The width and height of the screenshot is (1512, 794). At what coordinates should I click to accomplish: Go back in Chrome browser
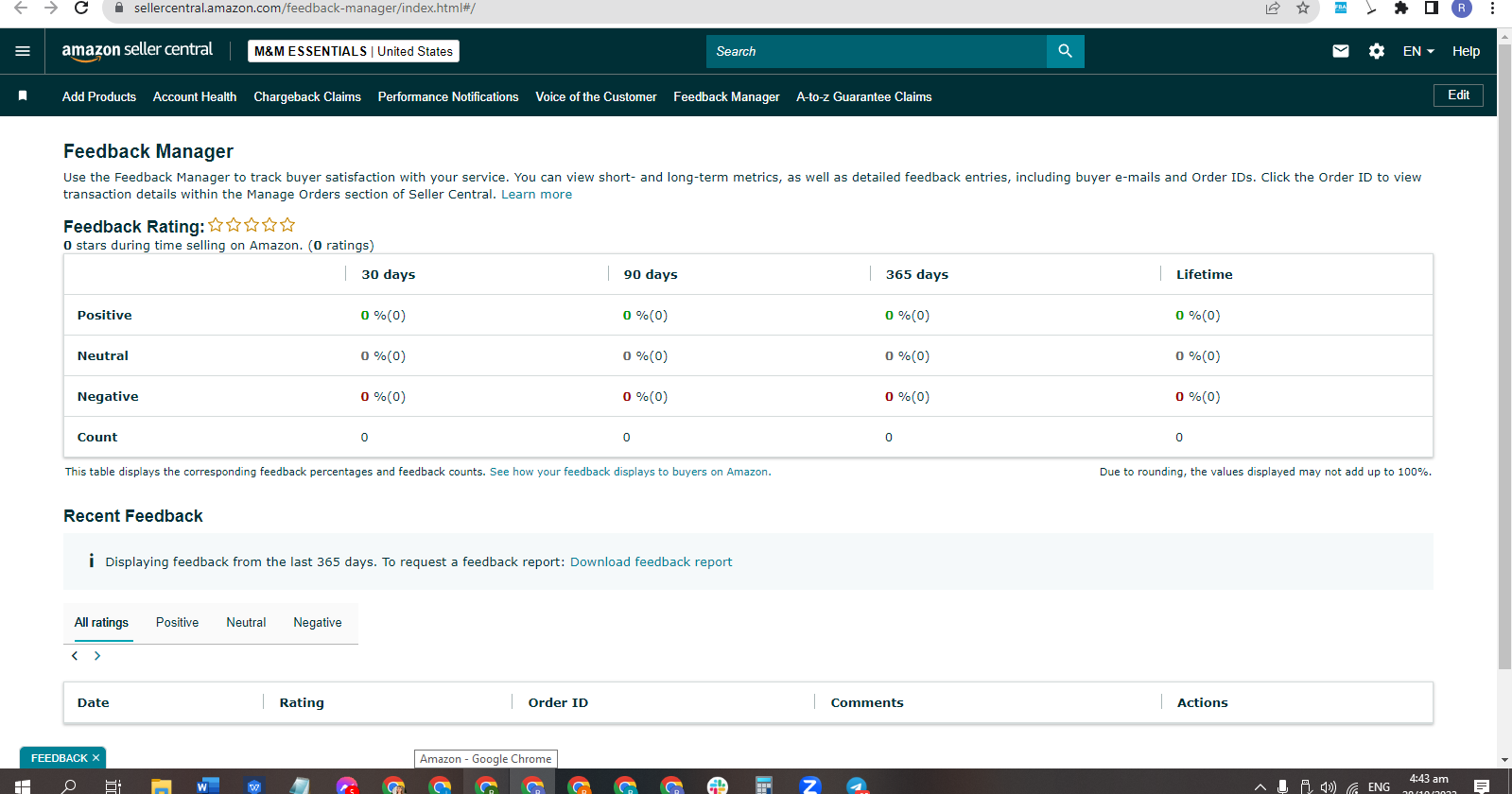(x=21, y=8)
